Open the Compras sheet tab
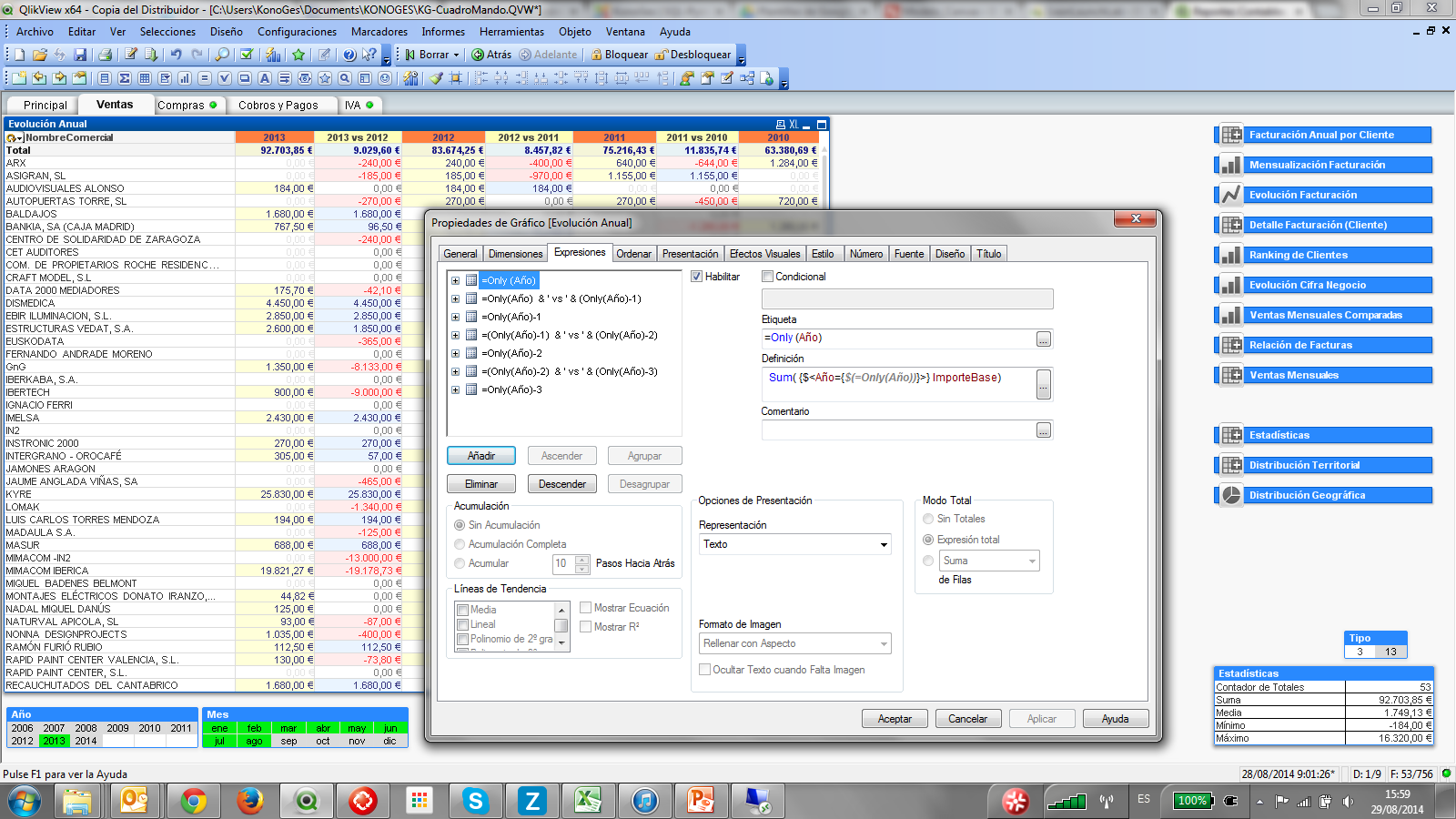Image resolution: width=1456 pixels, height=819 pixels. 187,105
